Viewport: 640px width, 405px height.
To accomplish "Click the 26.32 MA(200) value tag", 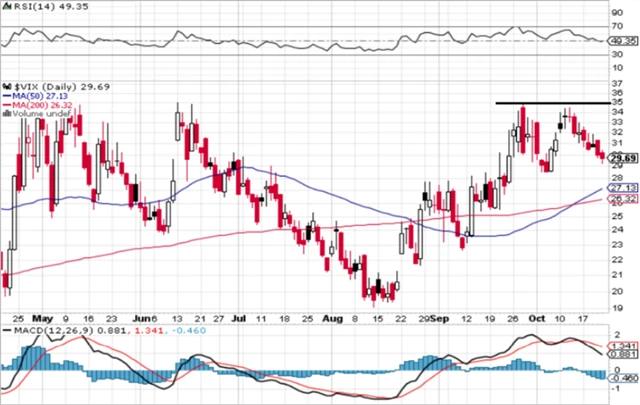I will pyautogui.click(x=622, y=199).
